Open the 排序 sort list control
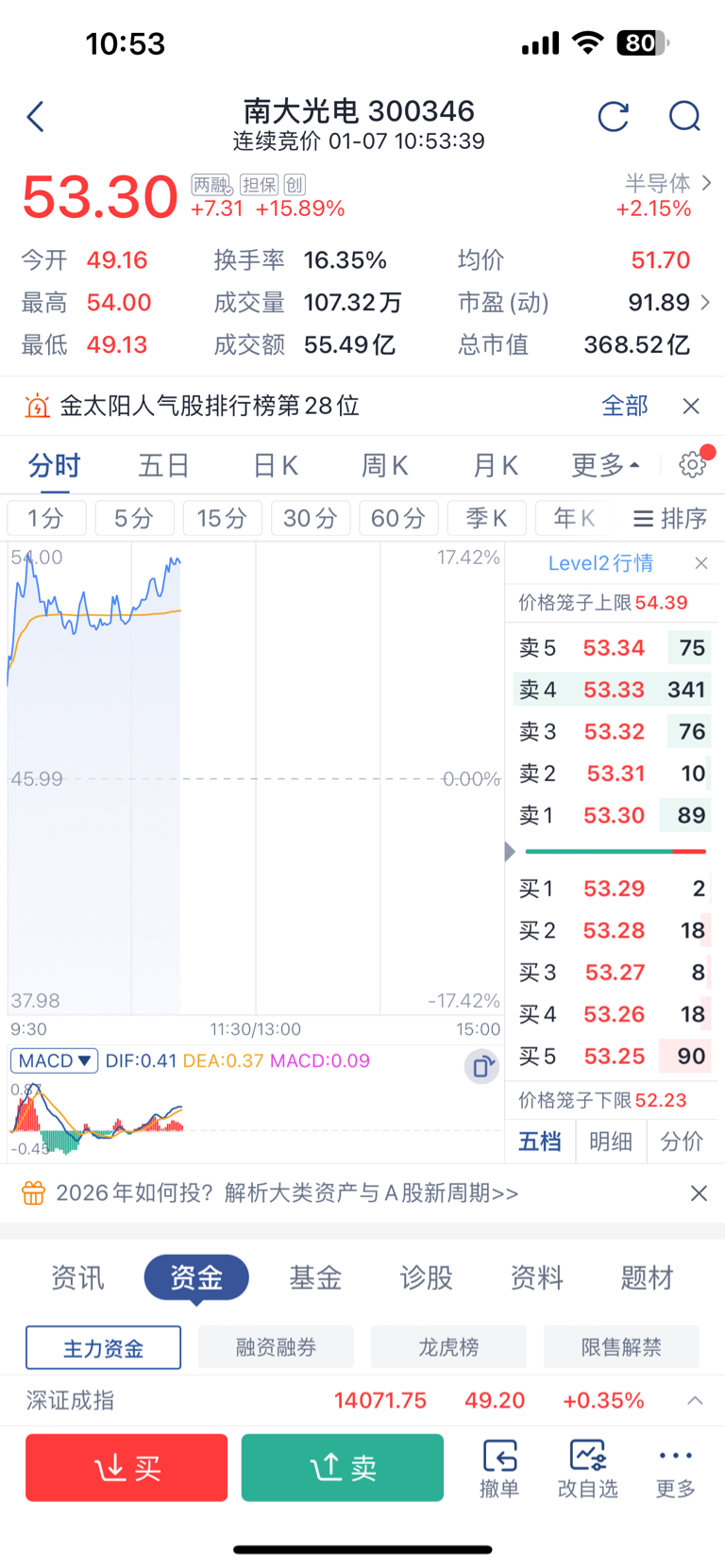The image size is (725, 1568). [x=670, y=518]
